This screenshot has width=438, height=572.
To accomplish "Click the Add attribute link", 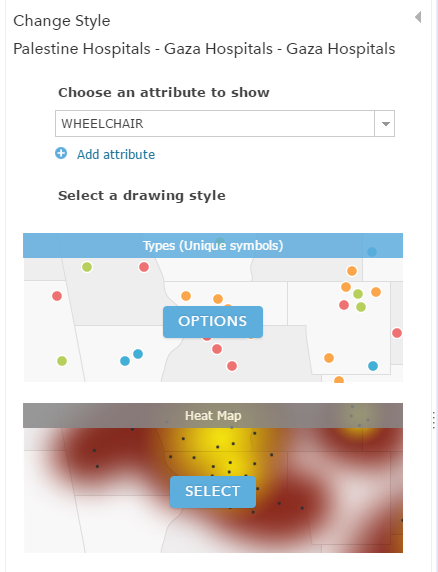I will pyautogui.click(x=116, y=154).
